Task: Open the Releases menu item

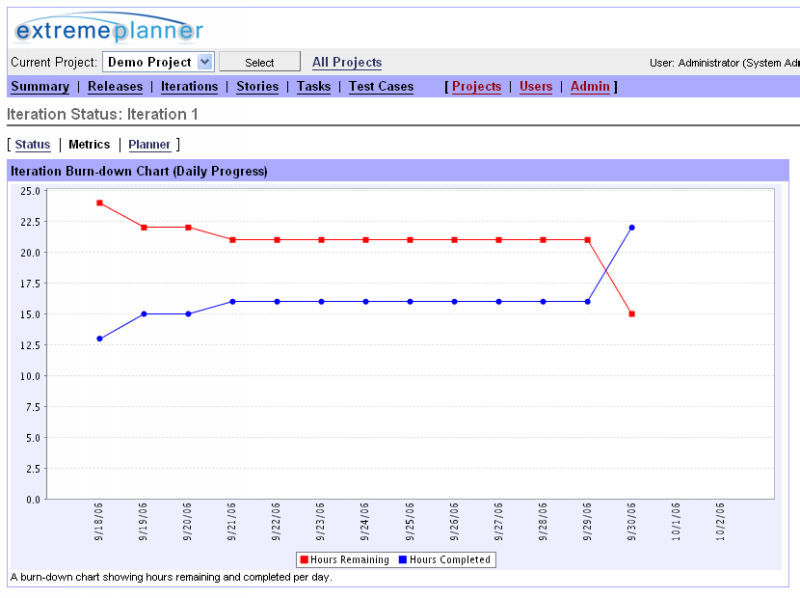Action: (115, 87)
